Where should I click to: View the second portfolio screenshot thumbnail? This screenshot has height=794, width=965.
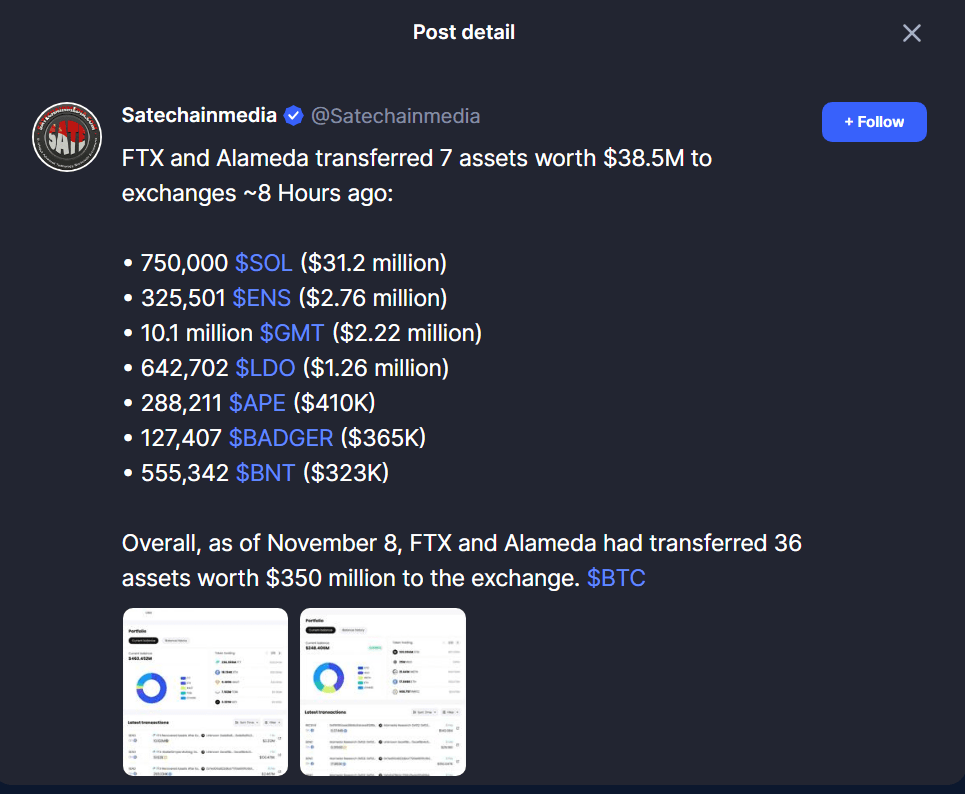click(x=383, y=692)
